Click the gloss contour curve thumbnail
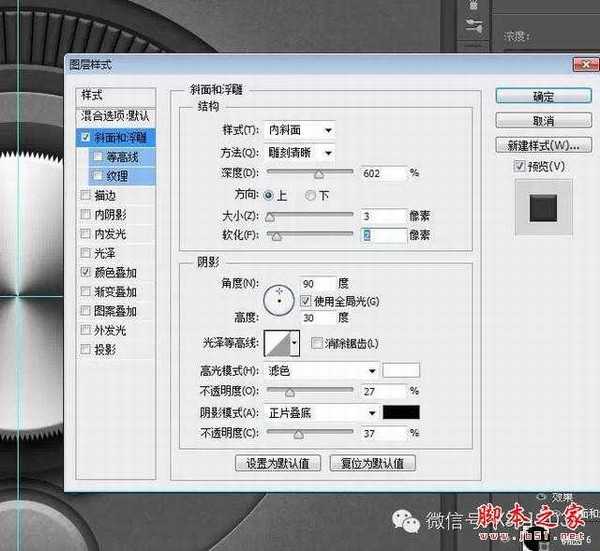 coord(276,344)
